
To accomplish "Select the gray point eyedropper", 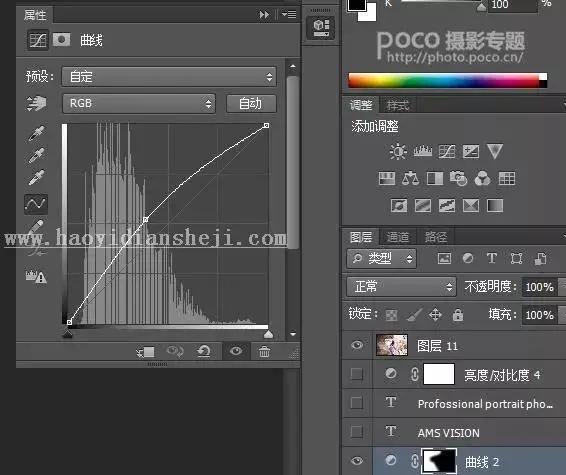I will coord(36,156).
